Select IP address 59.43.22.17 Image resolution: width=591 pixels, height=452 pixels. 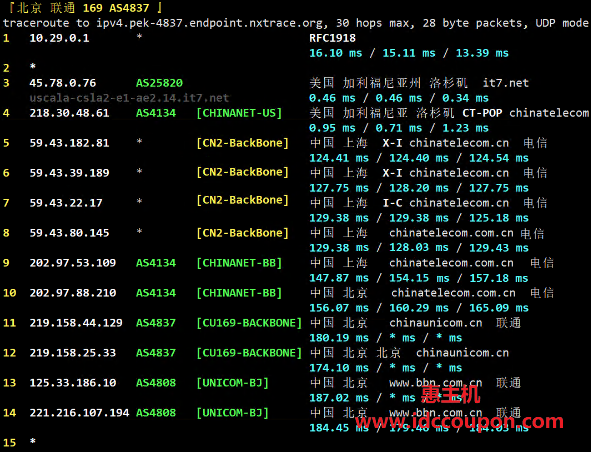coord(66,203)
